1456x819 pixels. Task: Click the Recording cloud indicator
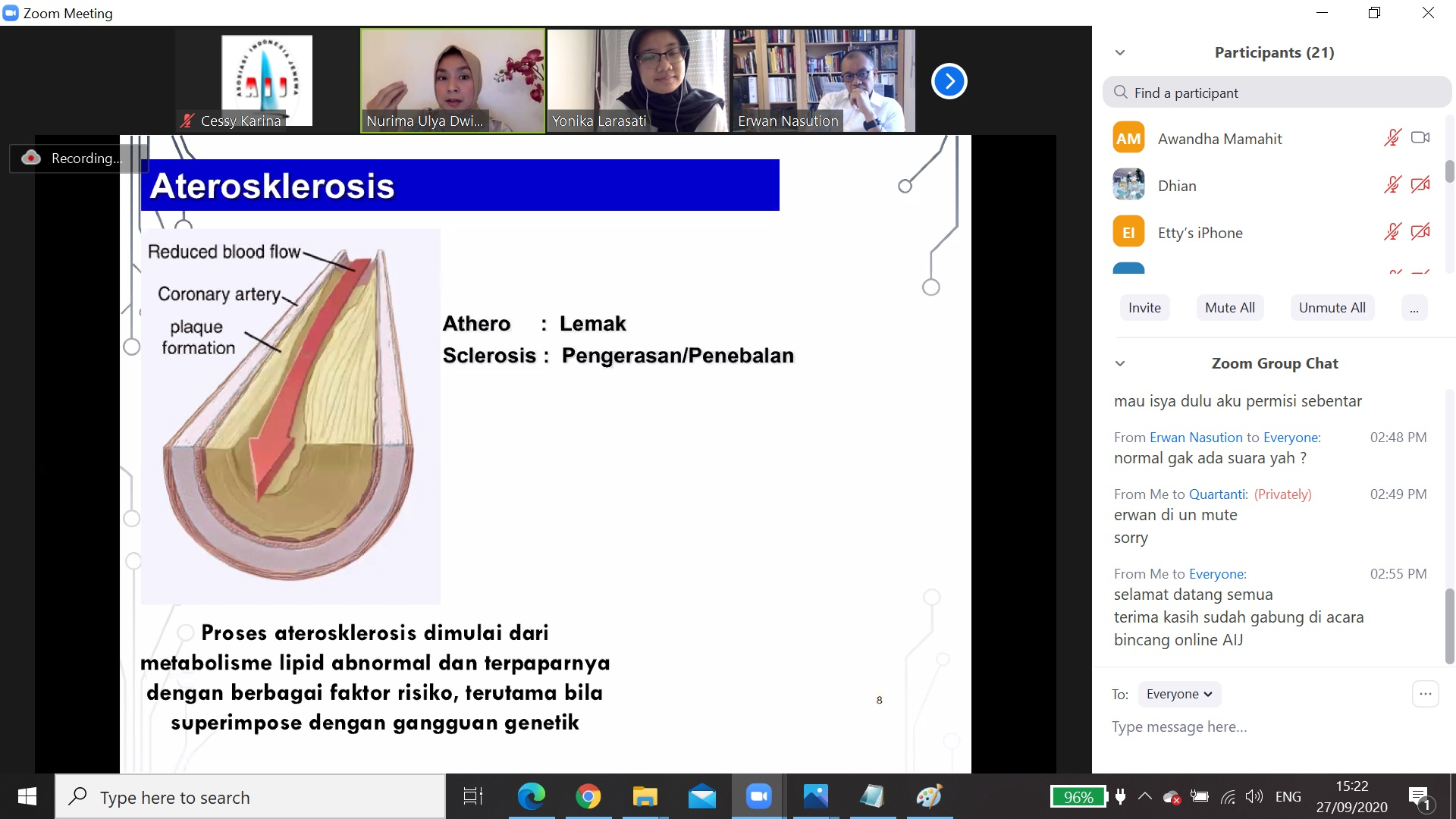tap(74, 158)
